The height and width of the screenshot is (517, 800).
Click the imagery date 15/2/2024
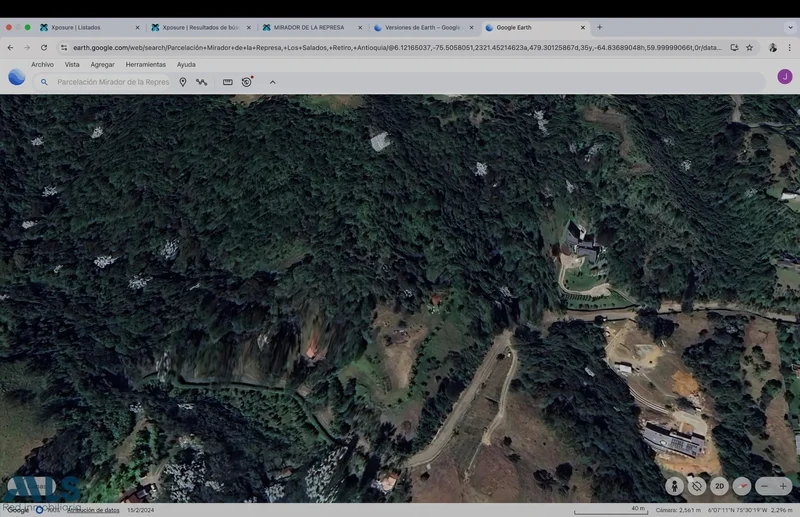(141, 510)
